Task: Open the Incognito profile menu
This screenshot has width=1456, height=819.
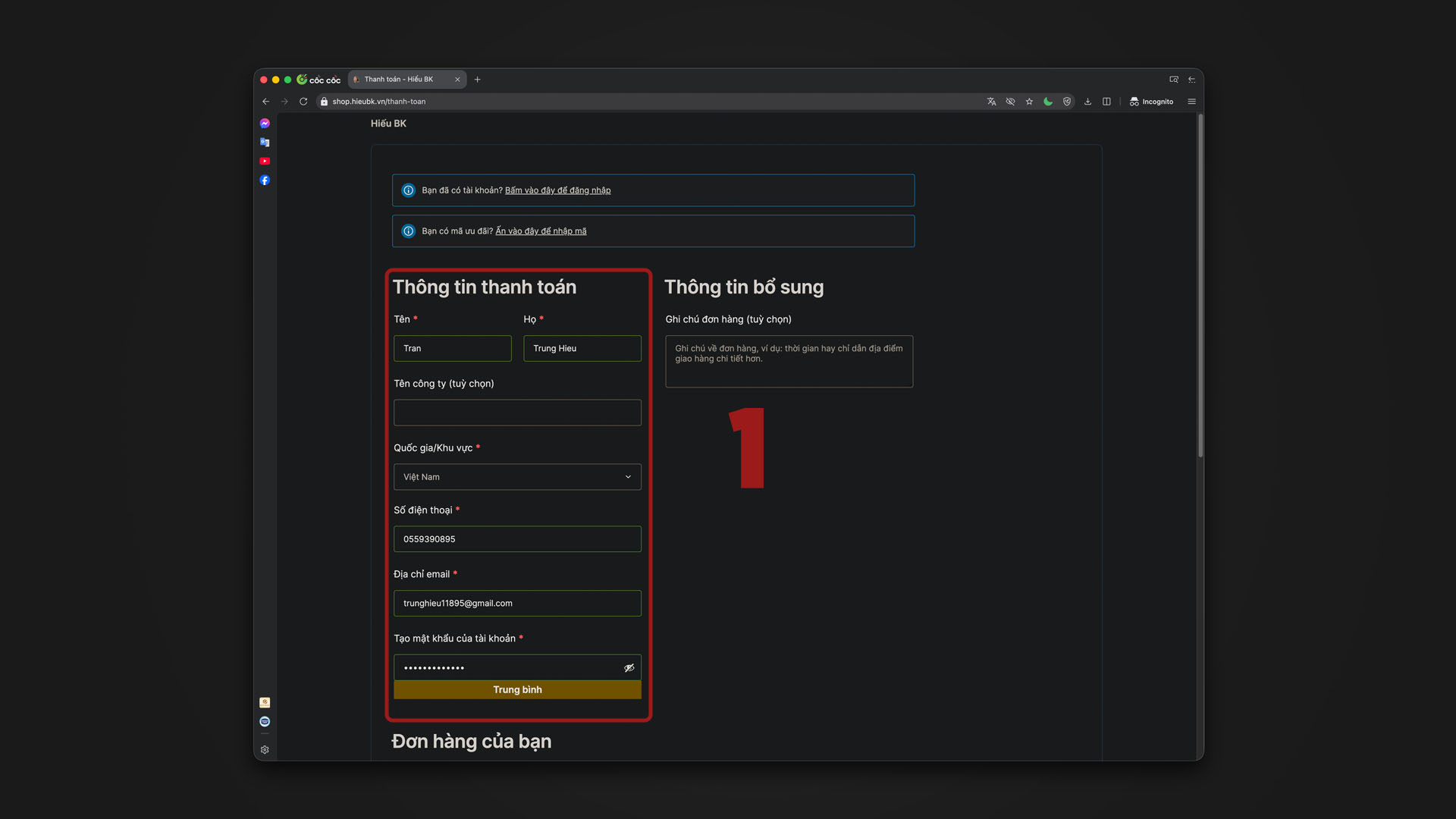Action: click(1151, 102)
